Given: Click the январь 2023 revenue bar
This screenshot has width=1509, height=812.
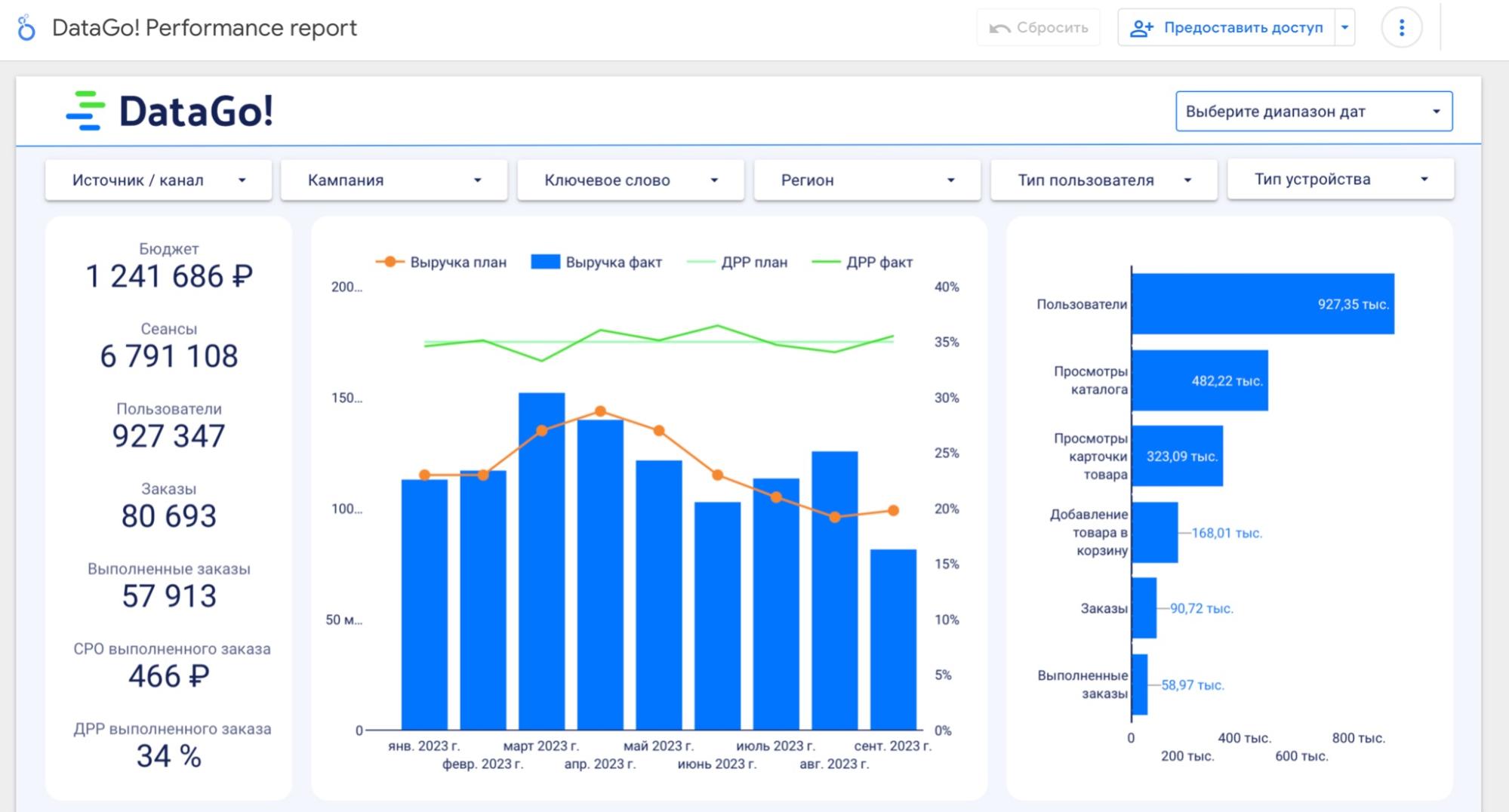Looking at the screenshot, I should [x=424, y=604].
